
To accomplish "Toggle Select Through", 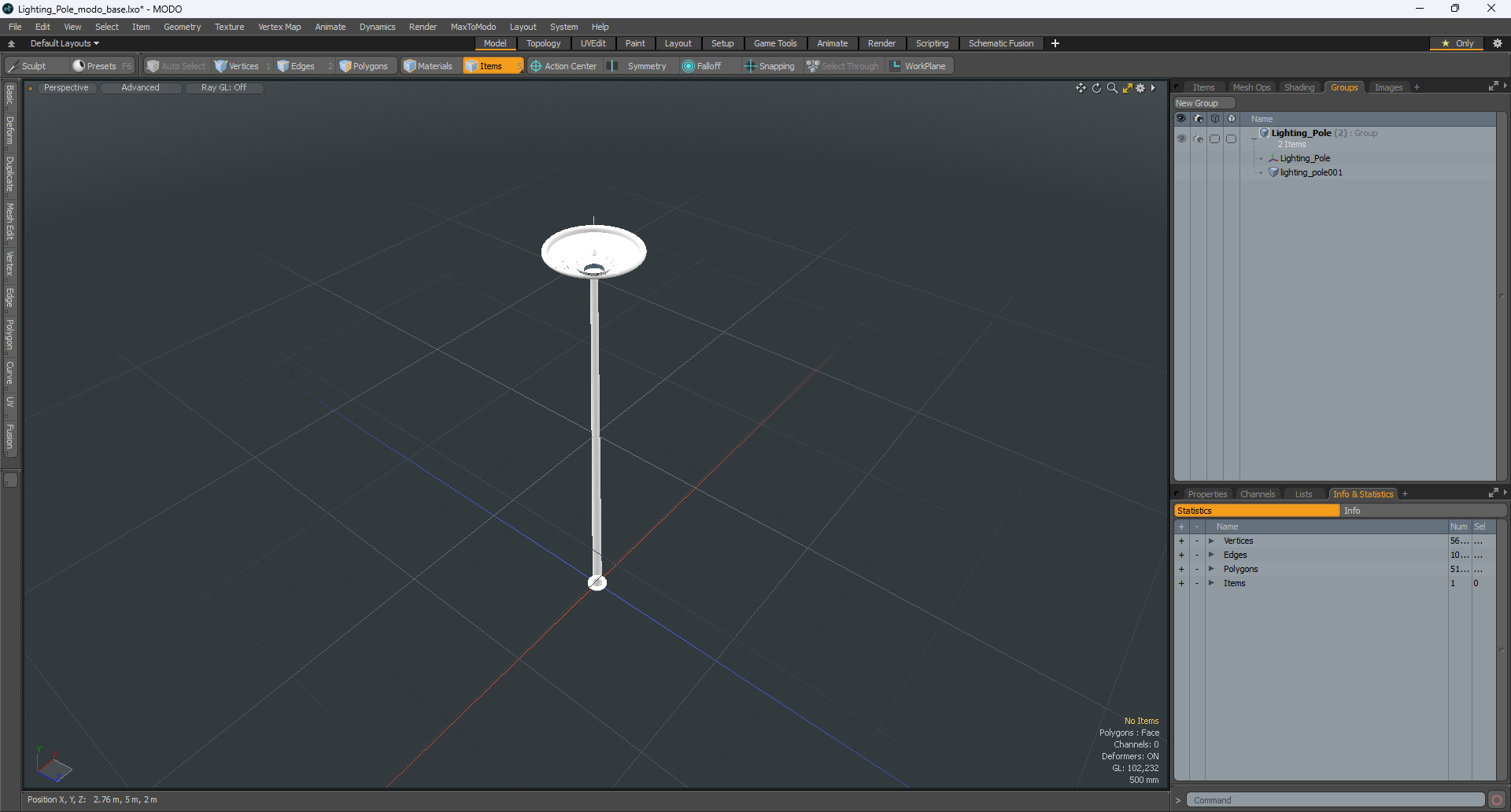I will [x=842, y=66].
